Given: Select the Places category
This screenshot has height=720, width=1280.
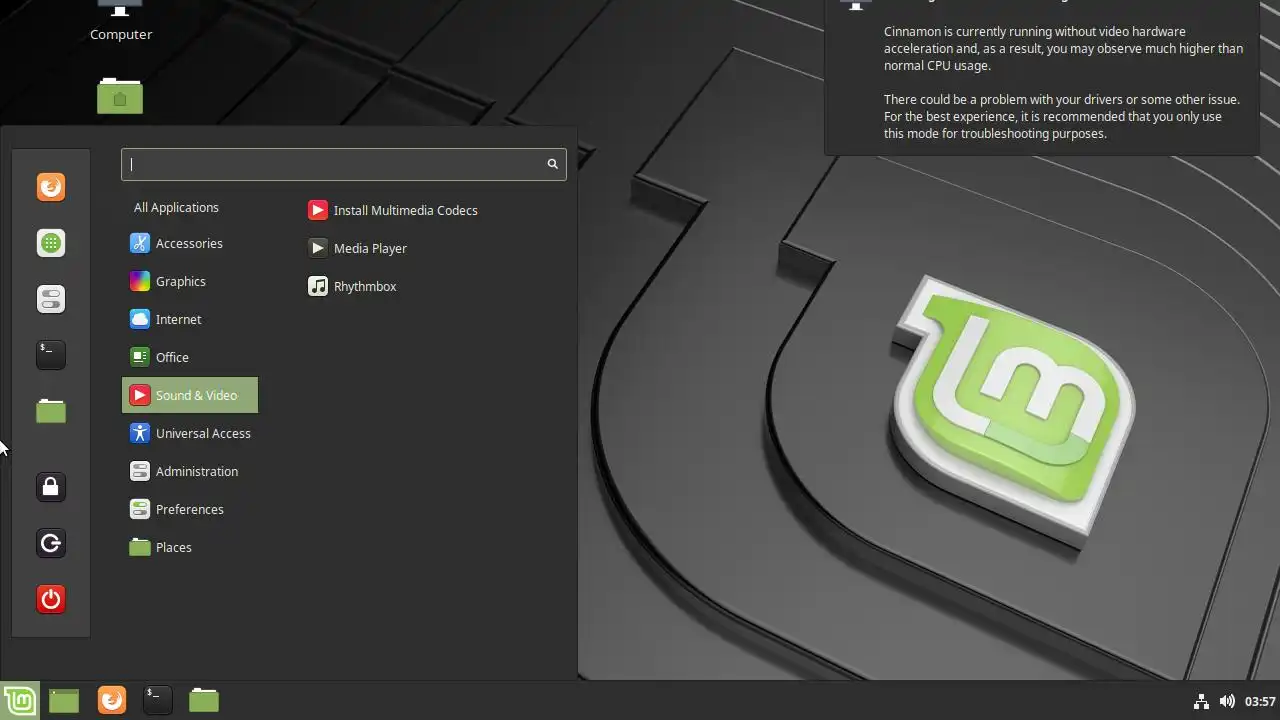Looking at the screenshot, I should [190, 547].
